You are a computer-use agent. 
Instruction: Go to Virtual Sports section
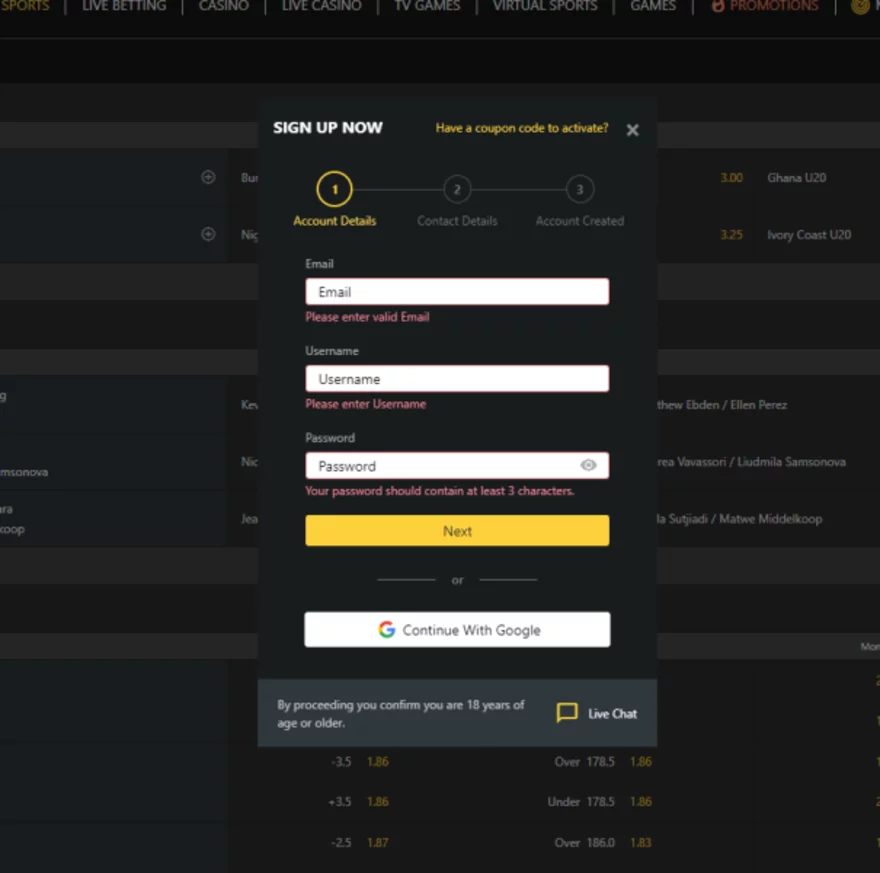click(x=544, y=6)
